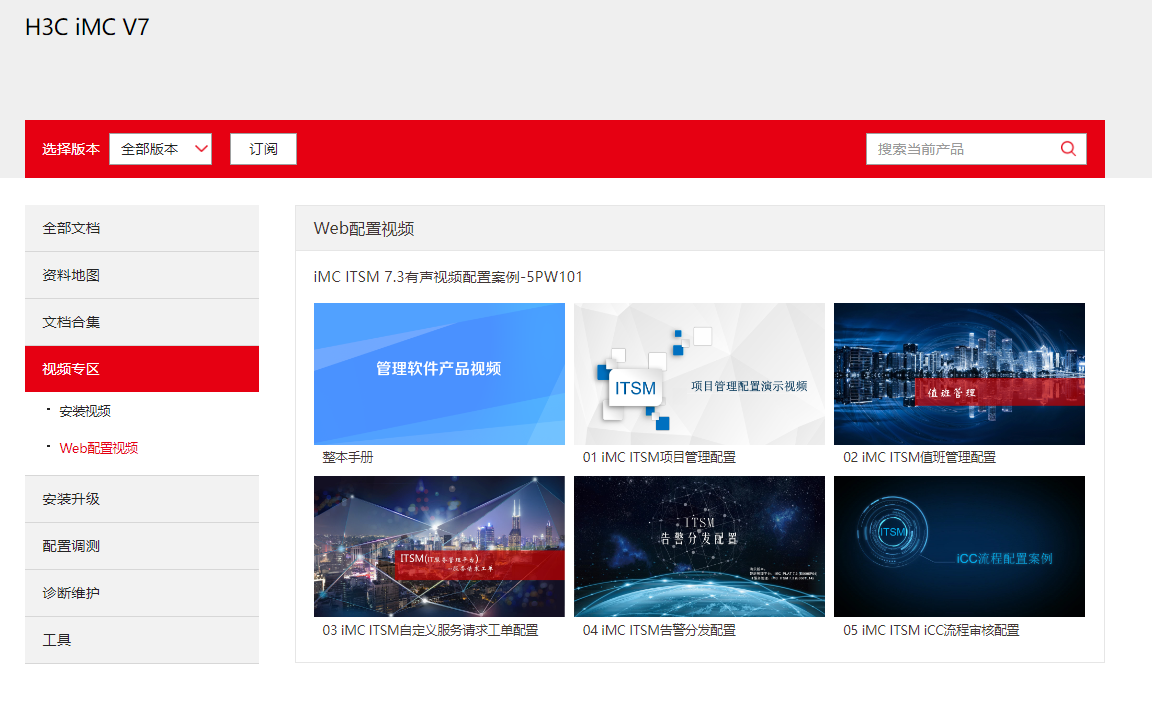
Task: Click the 订阅 subscribe button
Action: pyautogui.click(x=263, y=149)
